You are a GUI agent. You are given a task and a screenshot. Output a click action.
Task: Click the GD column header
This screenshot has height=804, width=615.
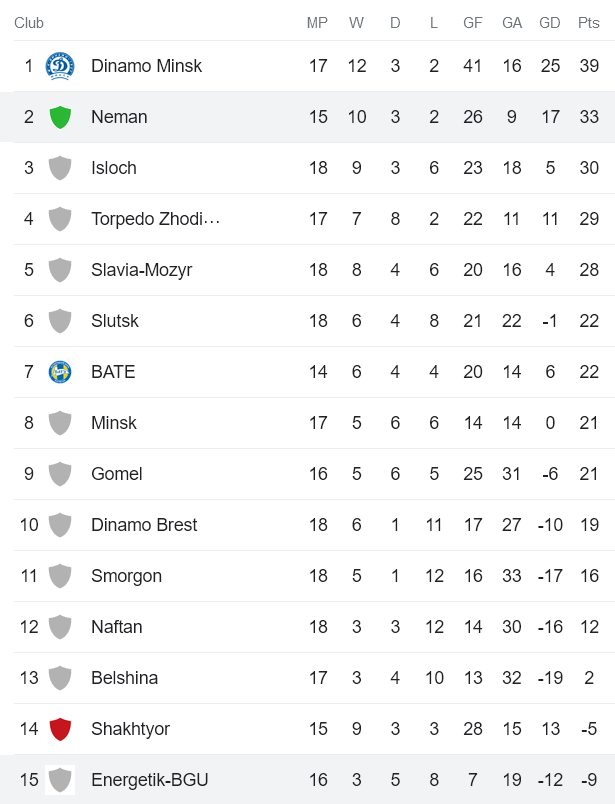pyautogui.click(x=550, y=23)
